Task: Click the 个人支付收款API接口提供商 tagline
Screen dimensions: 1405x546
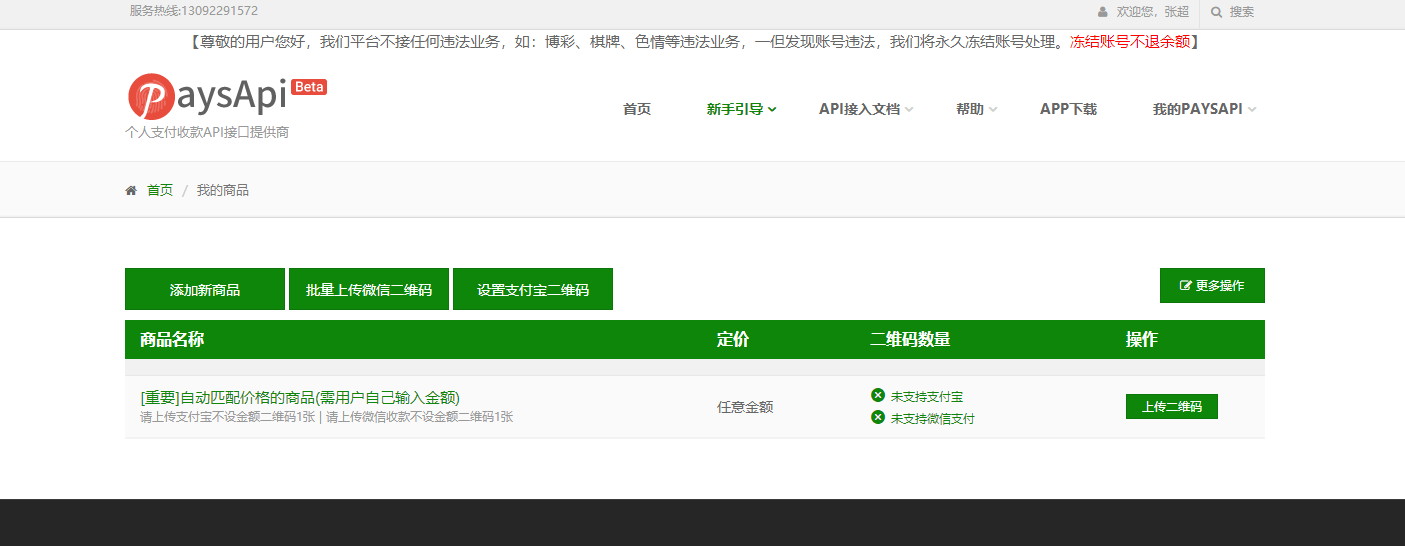Action: pyautogui.click(x=207, y=132)
